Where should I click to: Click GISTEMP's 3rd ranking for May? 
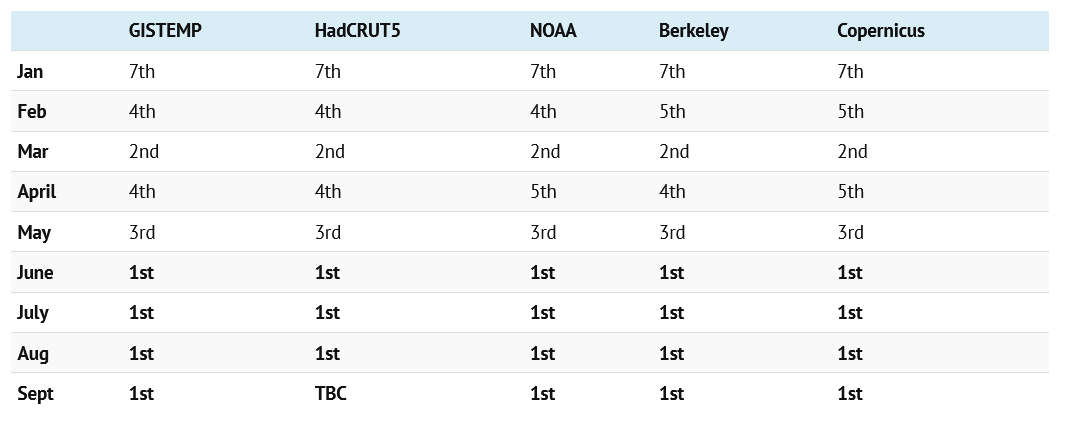point(142,233)
